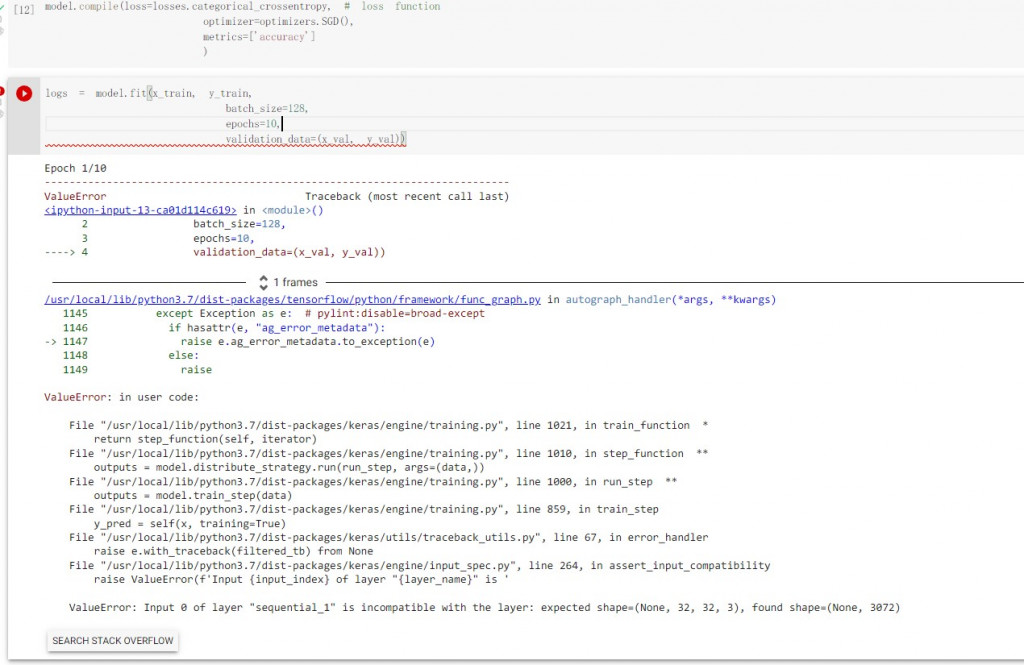Click the '<module>()' text in traceback
Image resolution: width=1024 pixels, height=665 pixels.
(x=293, y=210)
